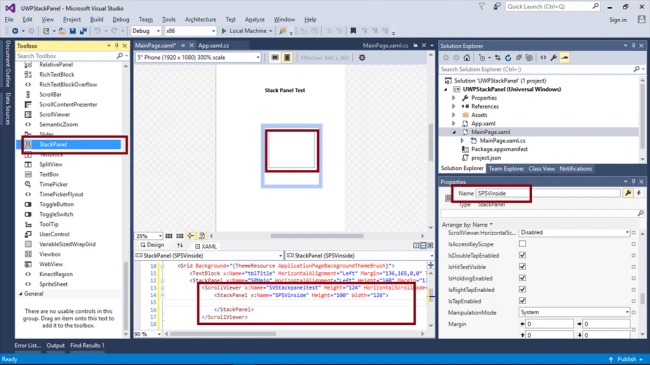
Task: Click the Properties wrench icon beside Name field
Action: point(628,193)
